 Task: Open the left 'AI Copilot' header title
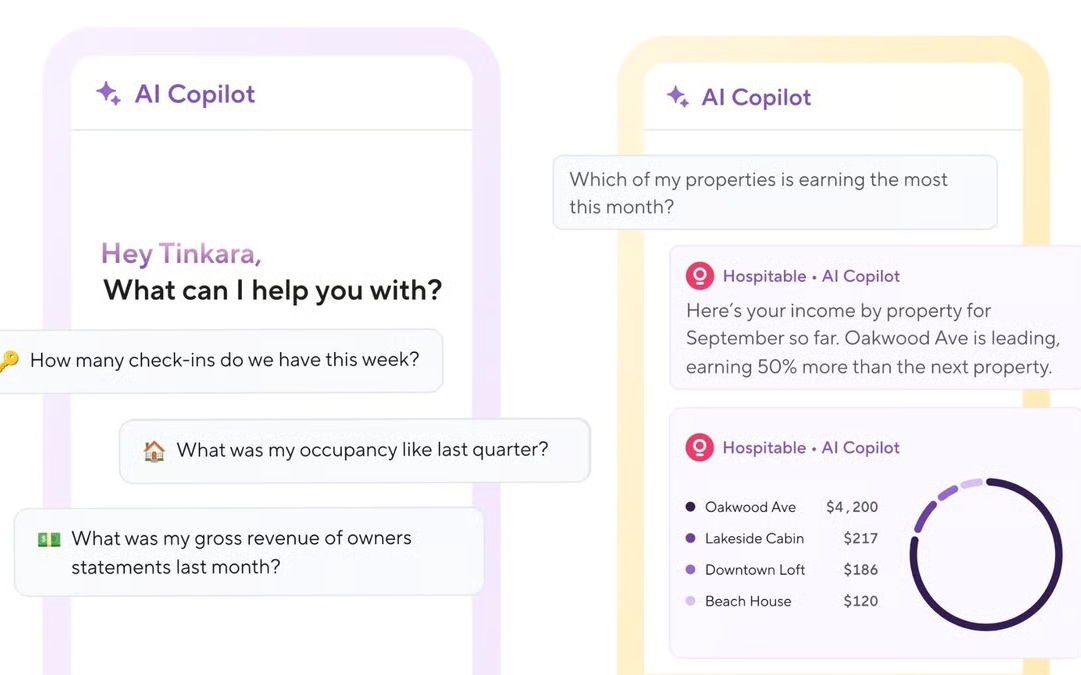click(x=194, y=94)
